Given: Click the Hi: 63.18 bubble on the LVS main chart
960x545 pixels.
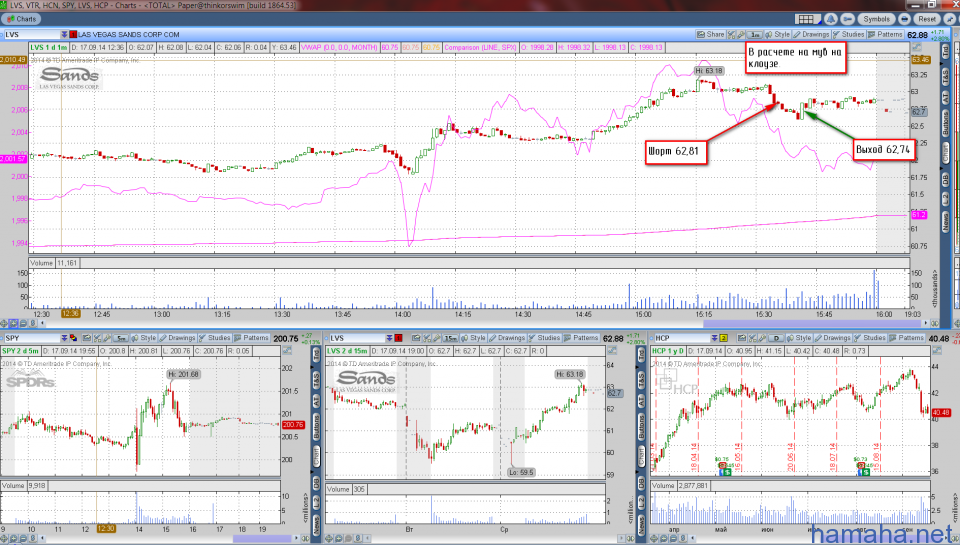Looking at the screenshot, I should click(x=708, y=71).
